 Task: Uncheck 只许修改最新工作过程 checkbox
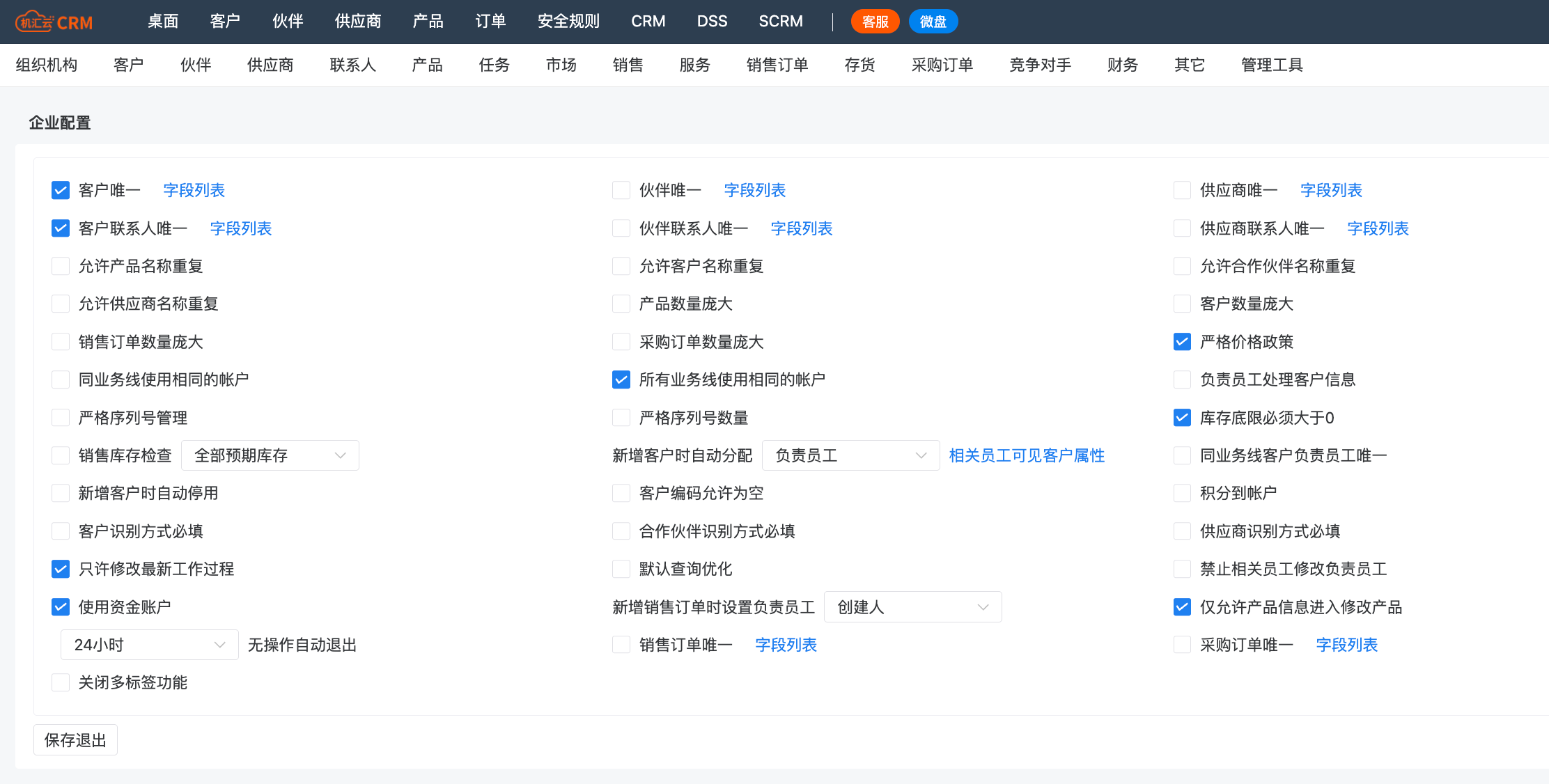pyautogui.click(x=61, y=569)
